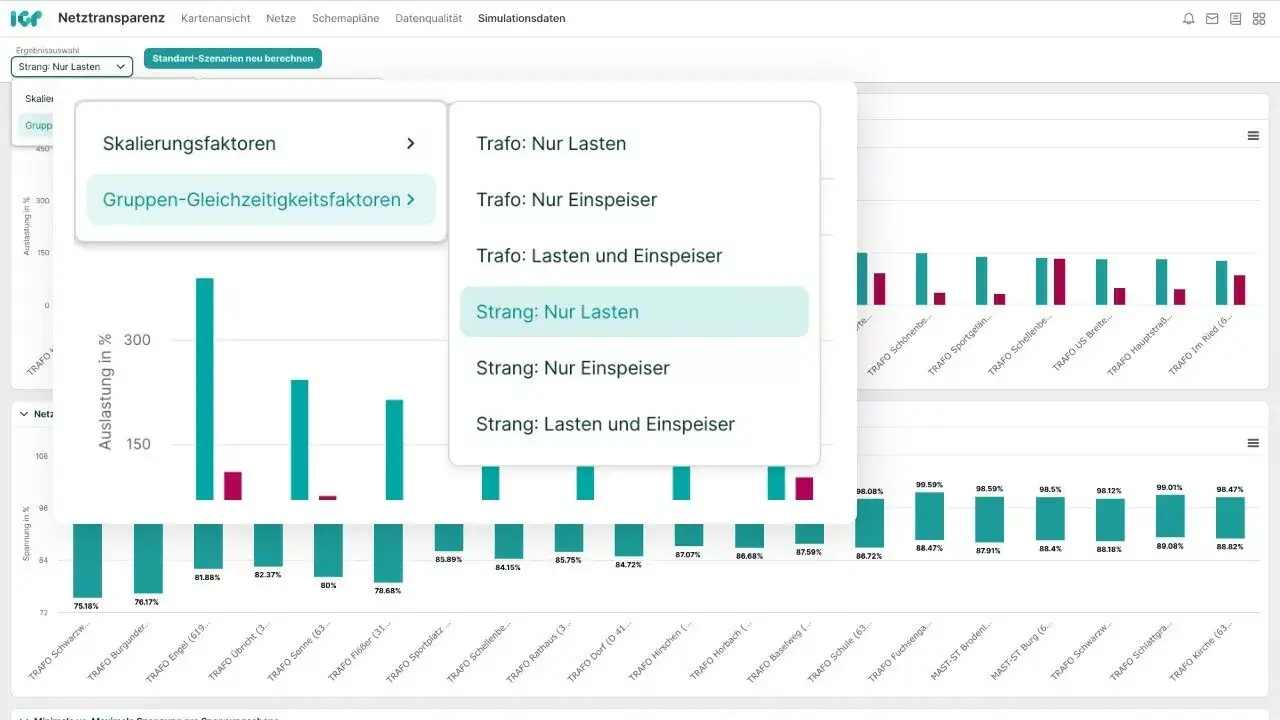Click the 86.68% voltage value
This screenshot has height=720, width=1280.
tap(748, 556)
